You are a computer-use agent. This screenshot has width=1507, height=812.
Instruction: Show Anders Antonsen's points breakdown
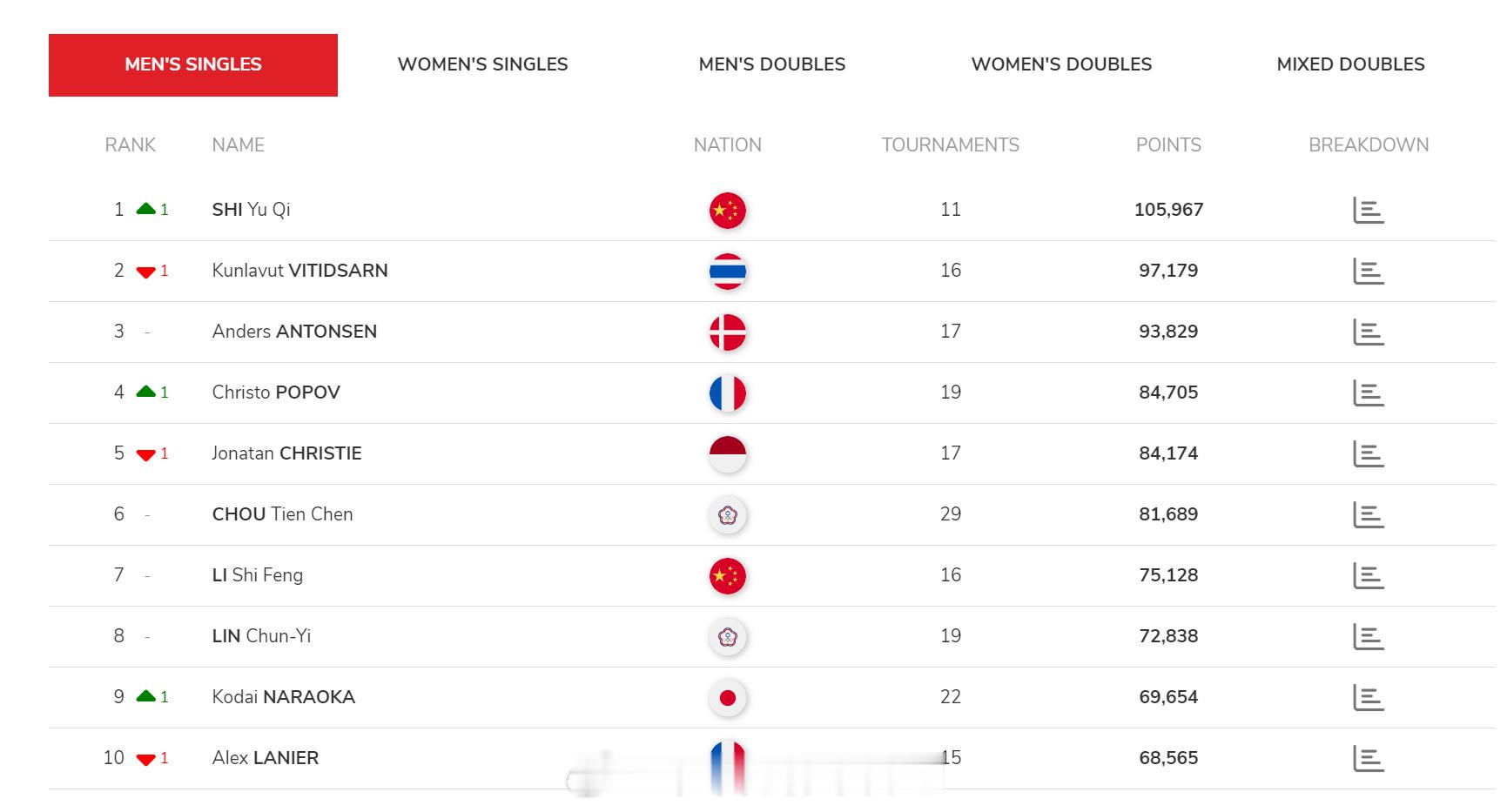pyautogui.click(x=1368, y=332)
